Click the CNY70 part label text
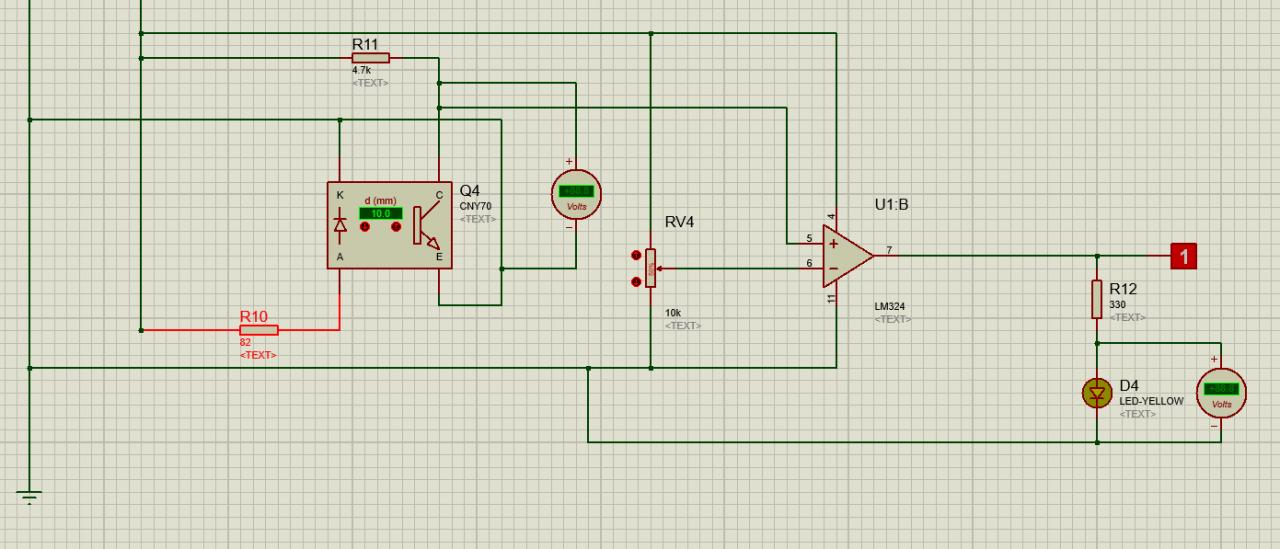The image size is (1280, 549). [x=476, y=206]
